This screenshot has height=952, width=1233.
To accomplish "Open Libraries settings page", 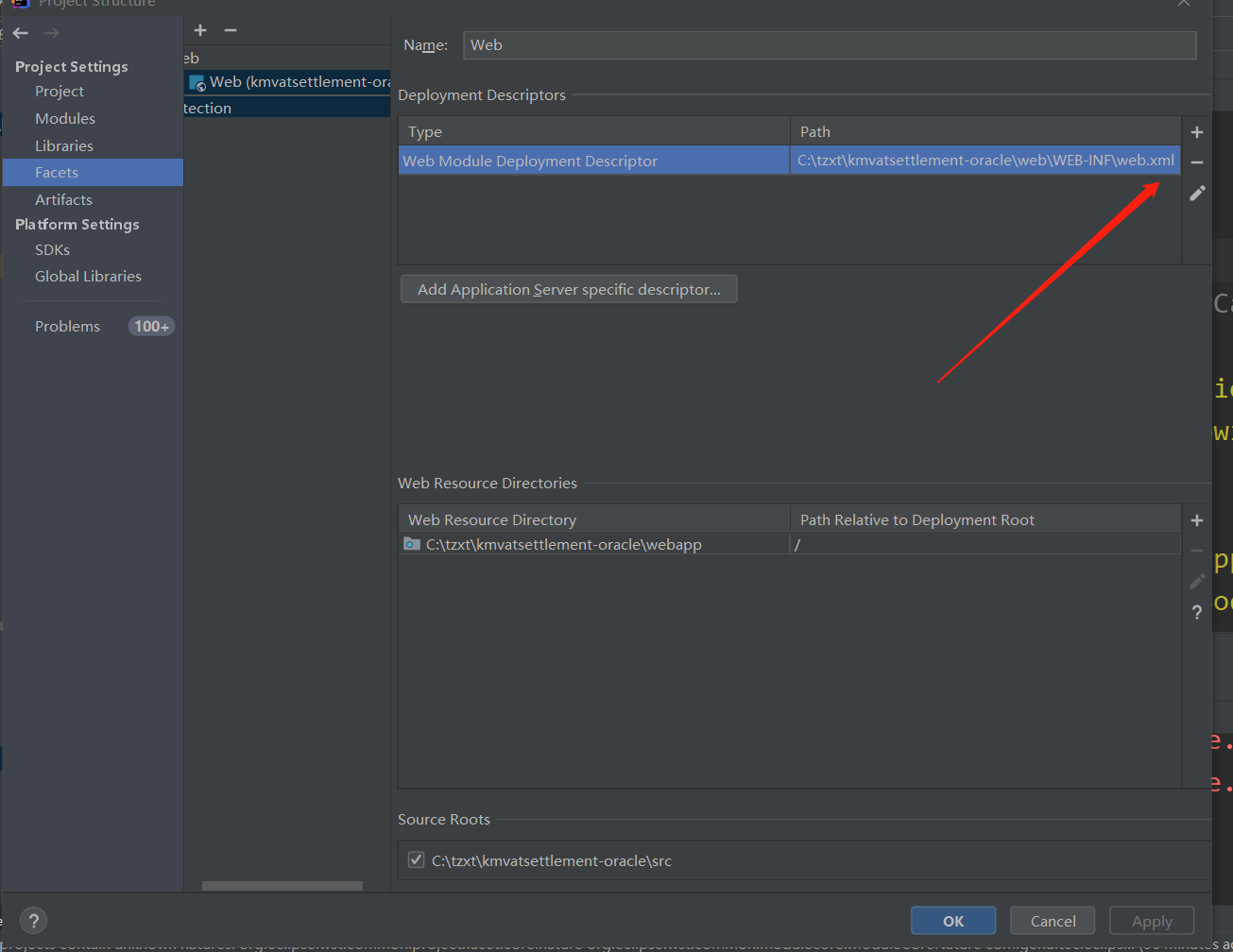I will coord(64,146).
